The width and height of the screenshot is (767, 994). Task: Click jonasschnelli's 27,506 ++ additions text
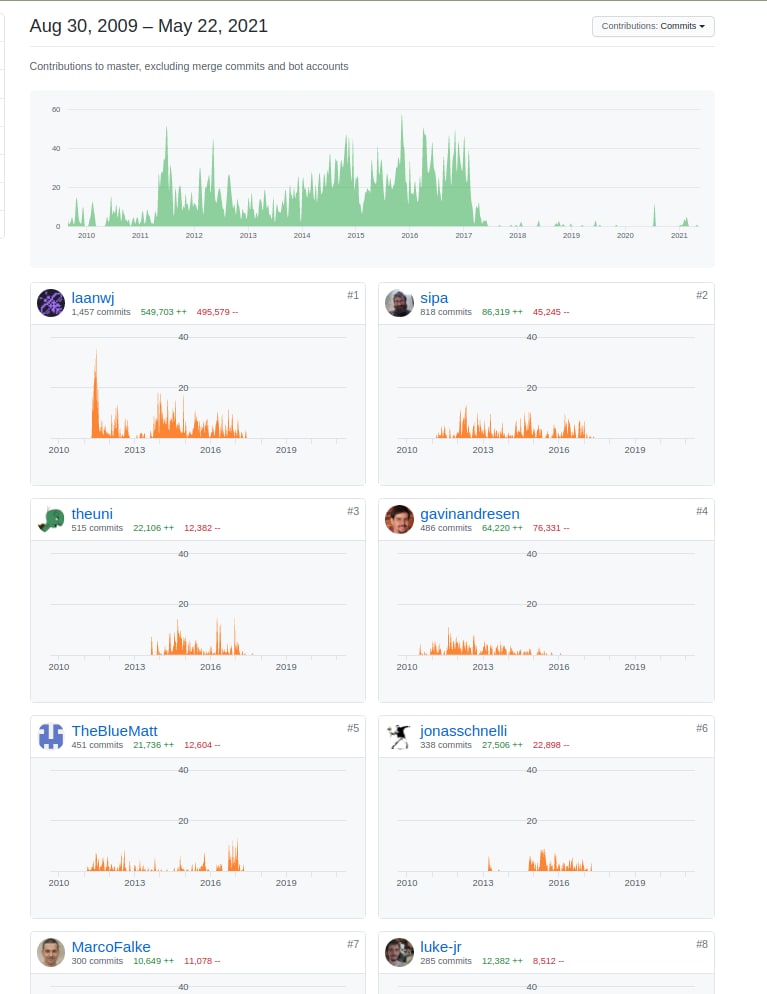(x=502, y=745)
